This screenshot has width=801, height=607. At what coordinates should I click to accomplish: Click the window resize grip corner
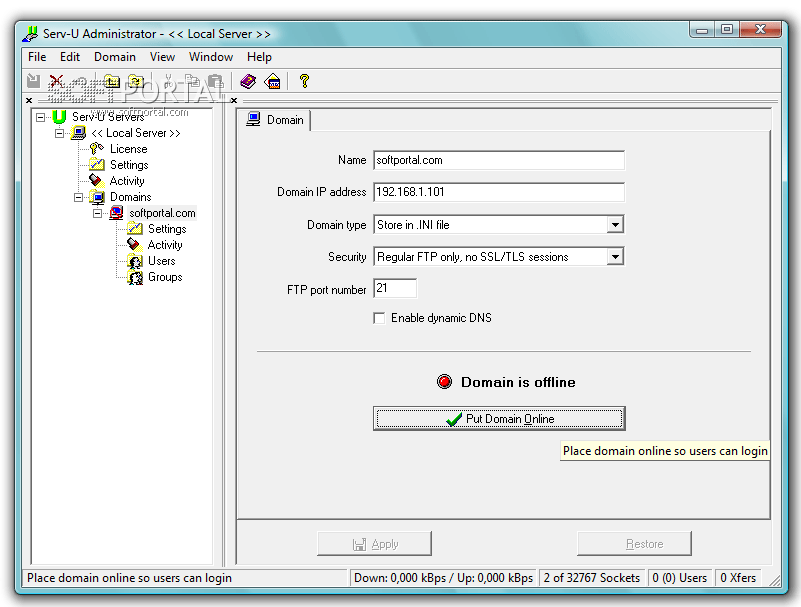(x=775, y=580)
